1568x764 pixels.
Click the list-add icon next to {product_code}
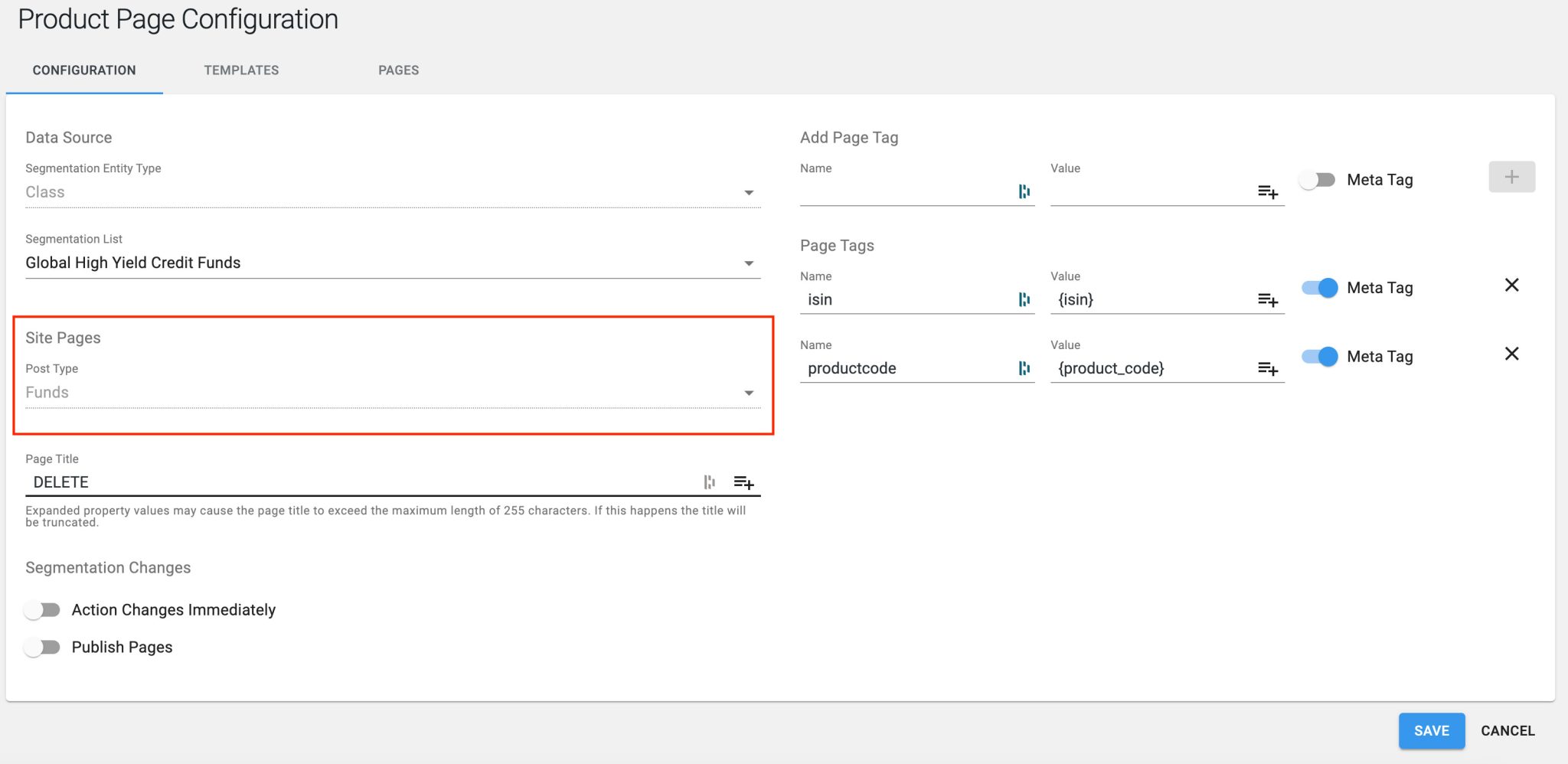(x=1269, y=369)
